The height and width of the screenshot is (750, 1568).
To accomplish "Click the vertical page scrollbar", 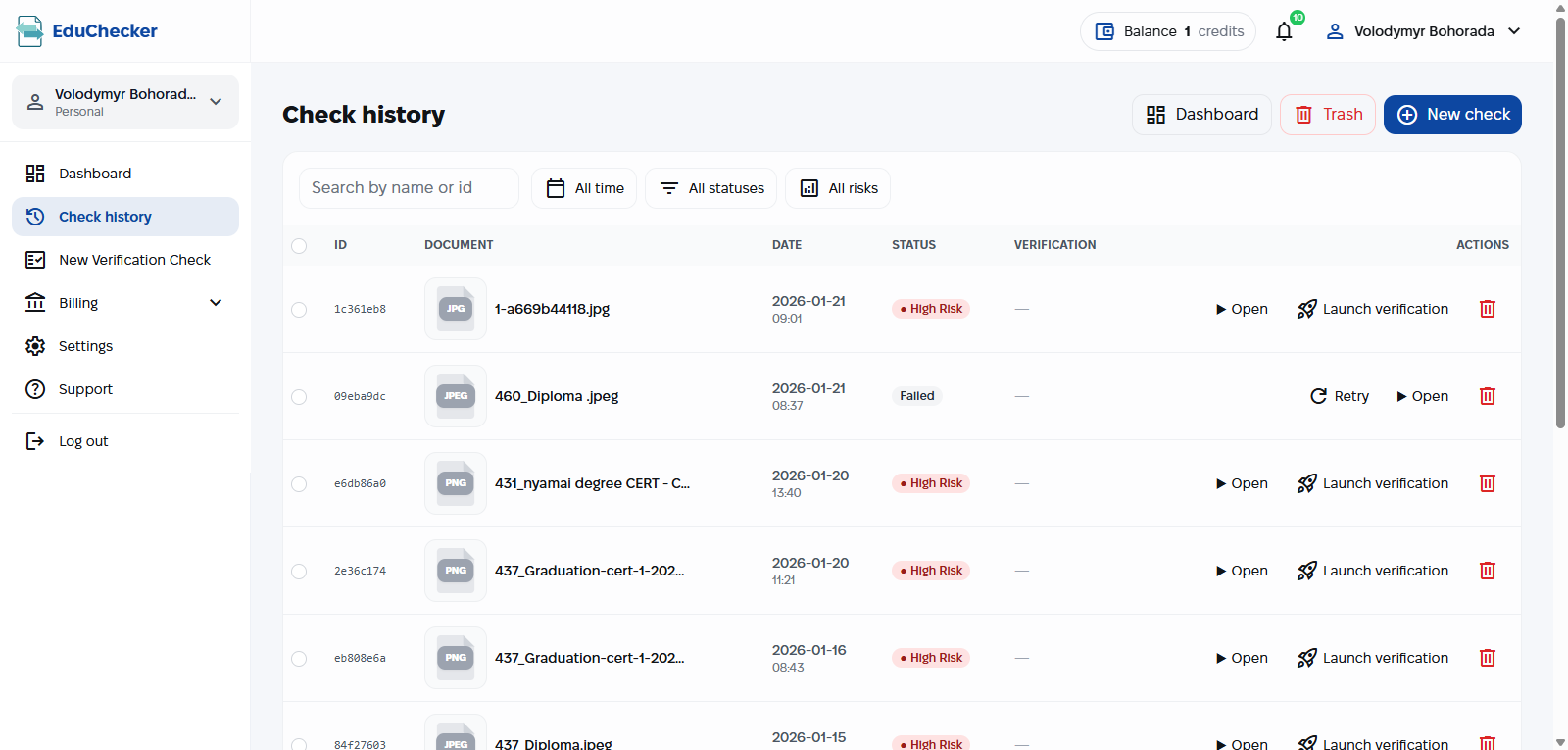I will pyautogui.click(x=1560, y=223).
